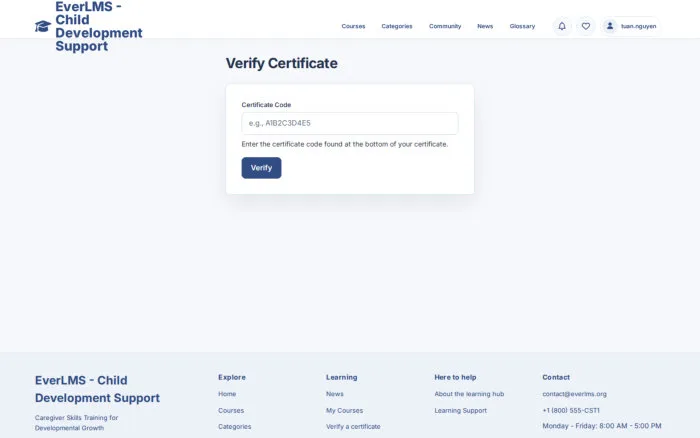Click the EverLMS header site title
Image resolution: width=700 pixels, height=438 pixels.
pyautogui.click(x=99, y=26)
